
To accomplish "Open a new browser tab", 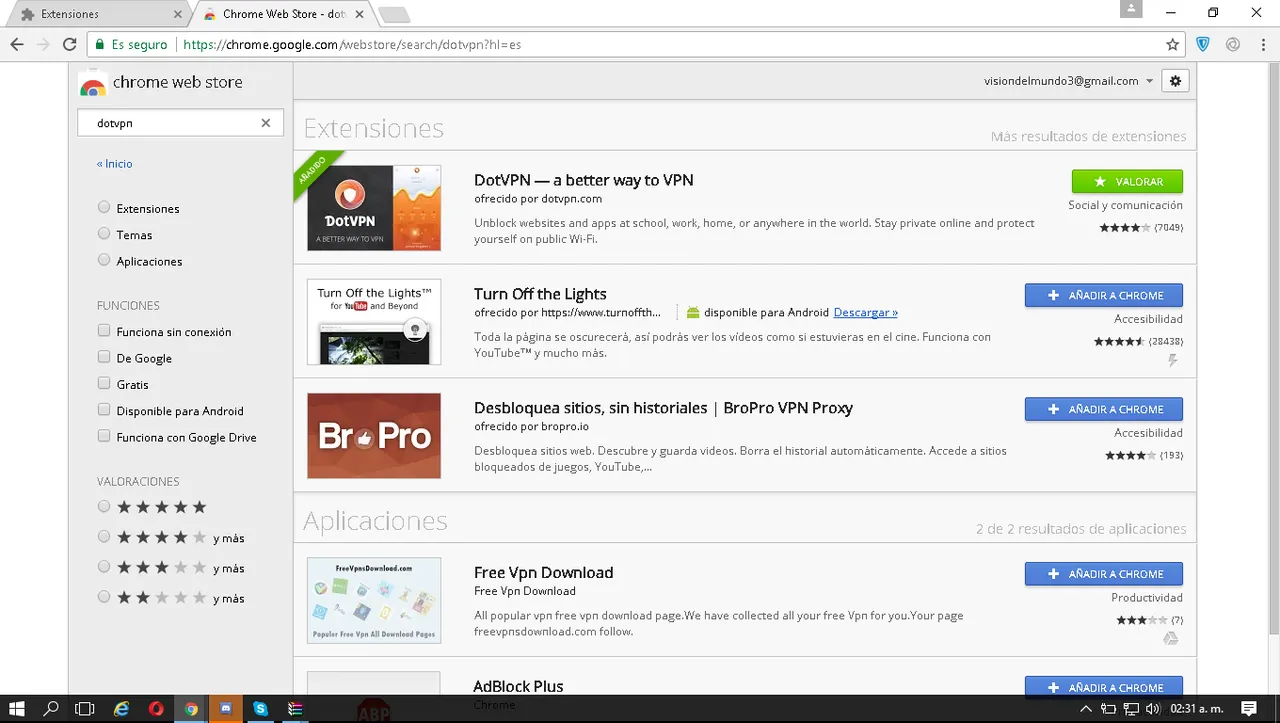I will (x=394, y=14).
